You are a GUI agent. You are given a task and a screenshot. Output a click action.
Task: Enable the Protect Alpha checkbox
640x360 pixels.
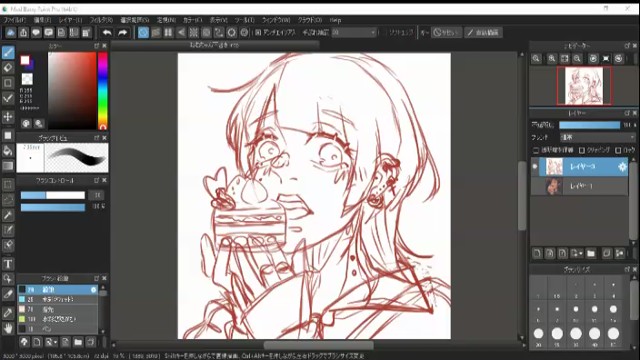coord(536,151)
